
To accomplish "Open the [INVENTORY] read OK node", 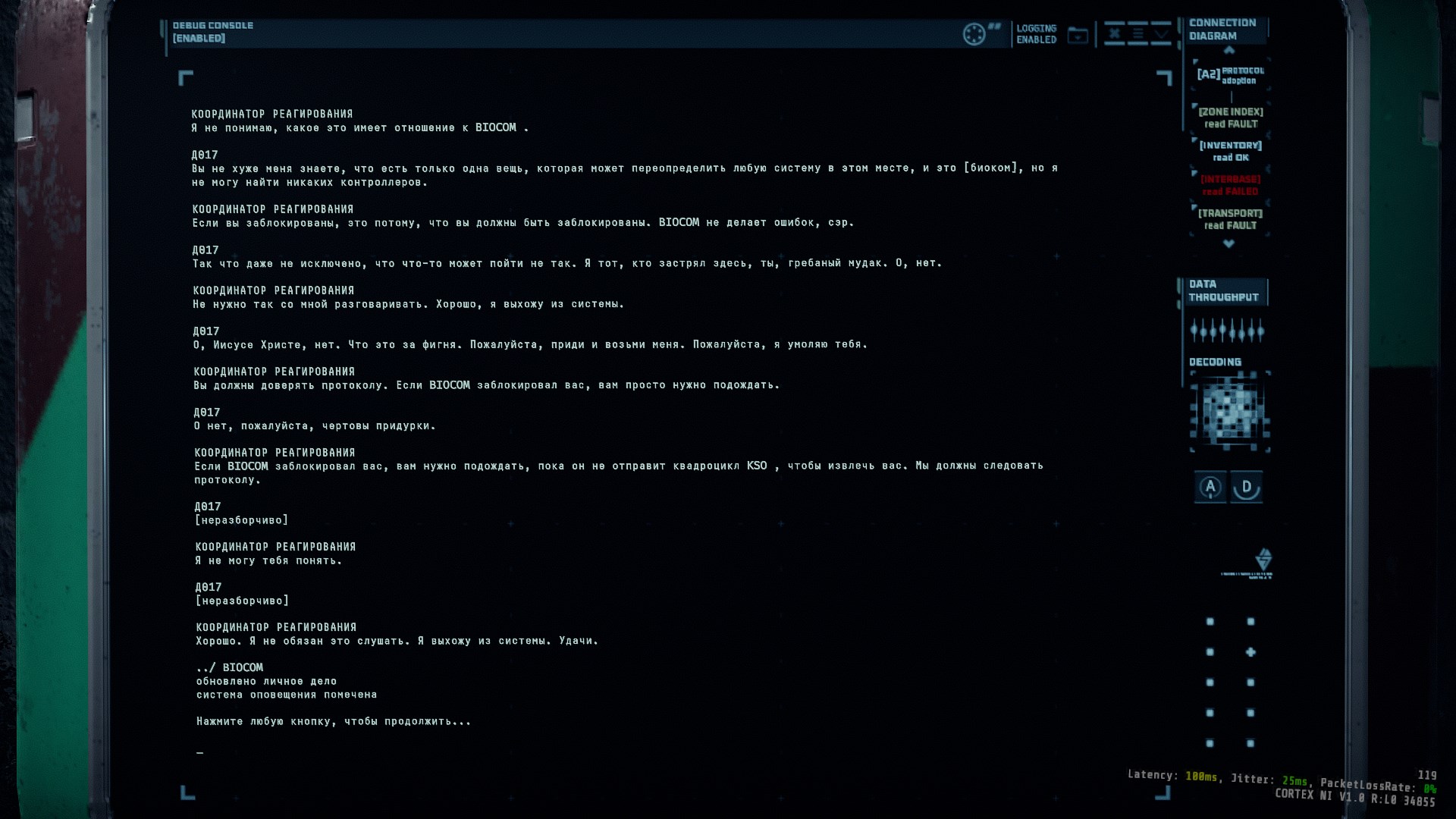I will point(1231,152).
